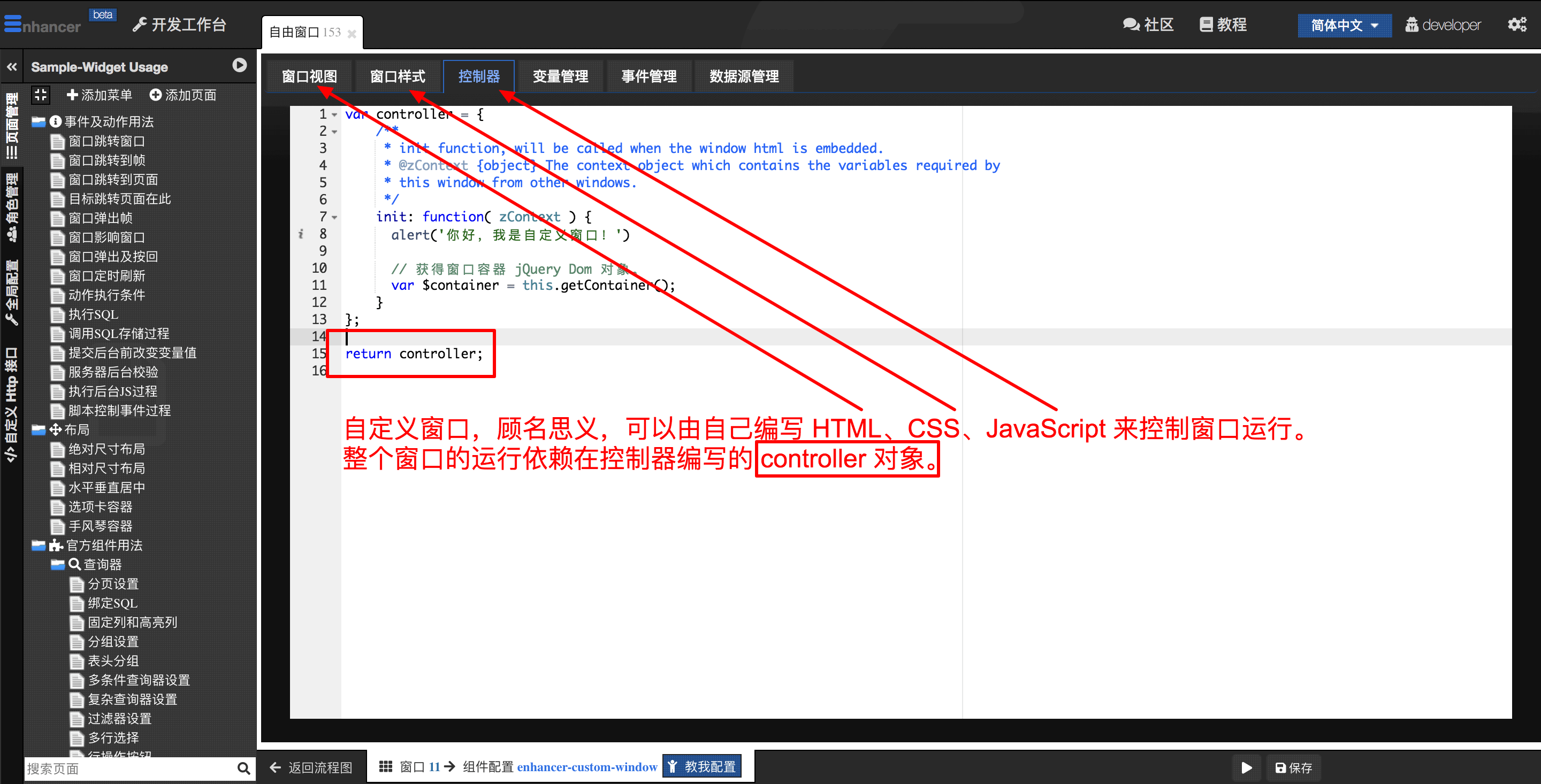Close the 自由窗口 153 tab
1541x784 pixels.
pyautogui.click(x=352, y=34)
